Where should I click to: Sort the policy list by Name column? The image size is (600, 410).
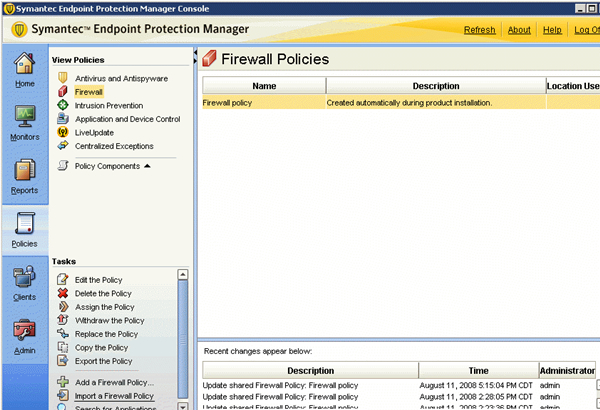(264, 86)
